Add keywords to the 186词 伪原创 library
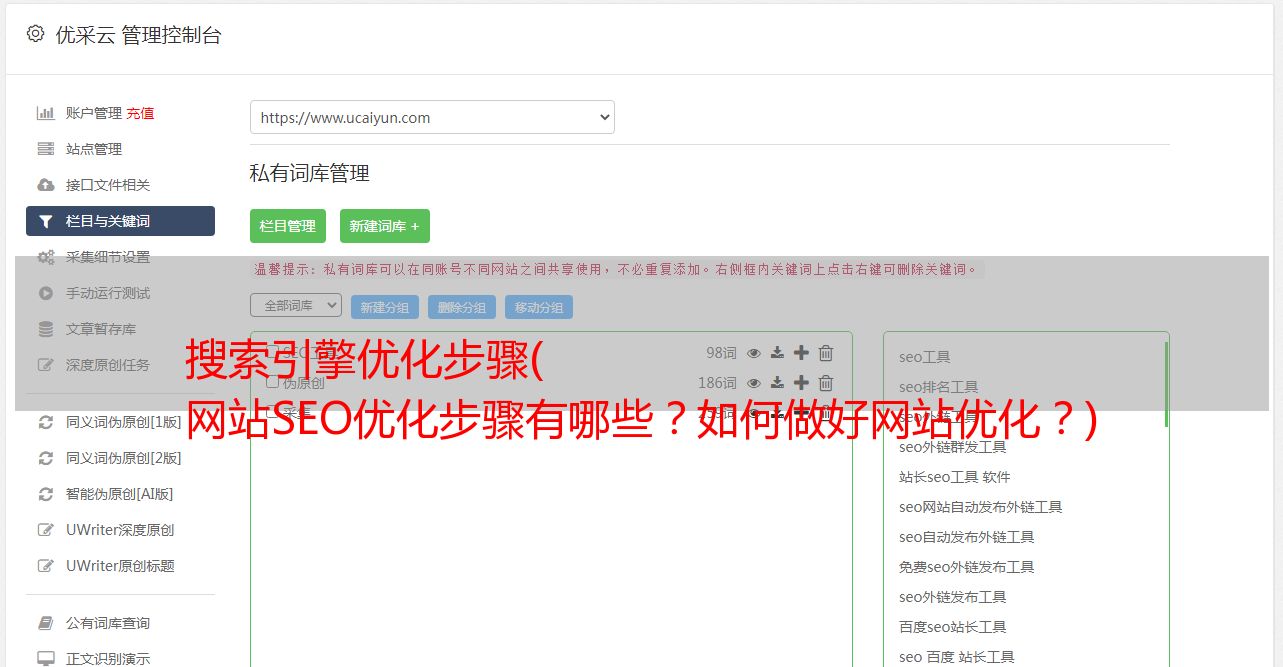The width and height of the screenshot is (1283, 667). pyautogui.click(x=802, y=383)
